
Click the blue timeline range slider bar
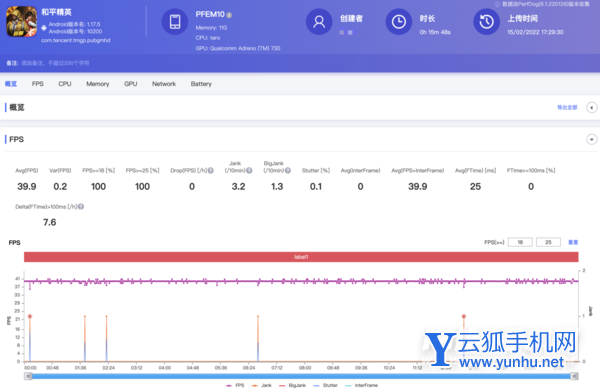301,376
